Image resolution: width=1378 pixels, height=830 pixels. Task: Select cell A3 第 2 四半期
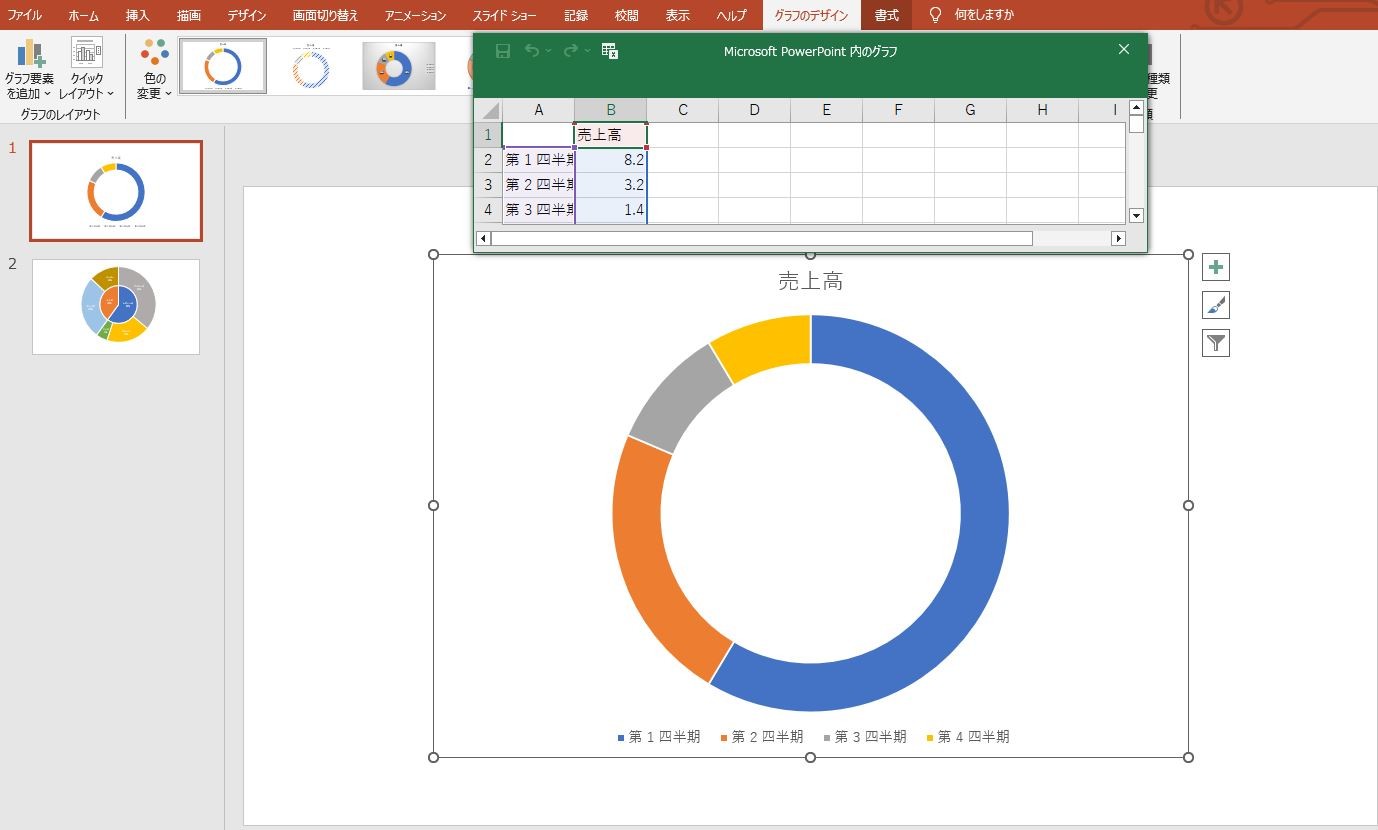tap(539, 185)
